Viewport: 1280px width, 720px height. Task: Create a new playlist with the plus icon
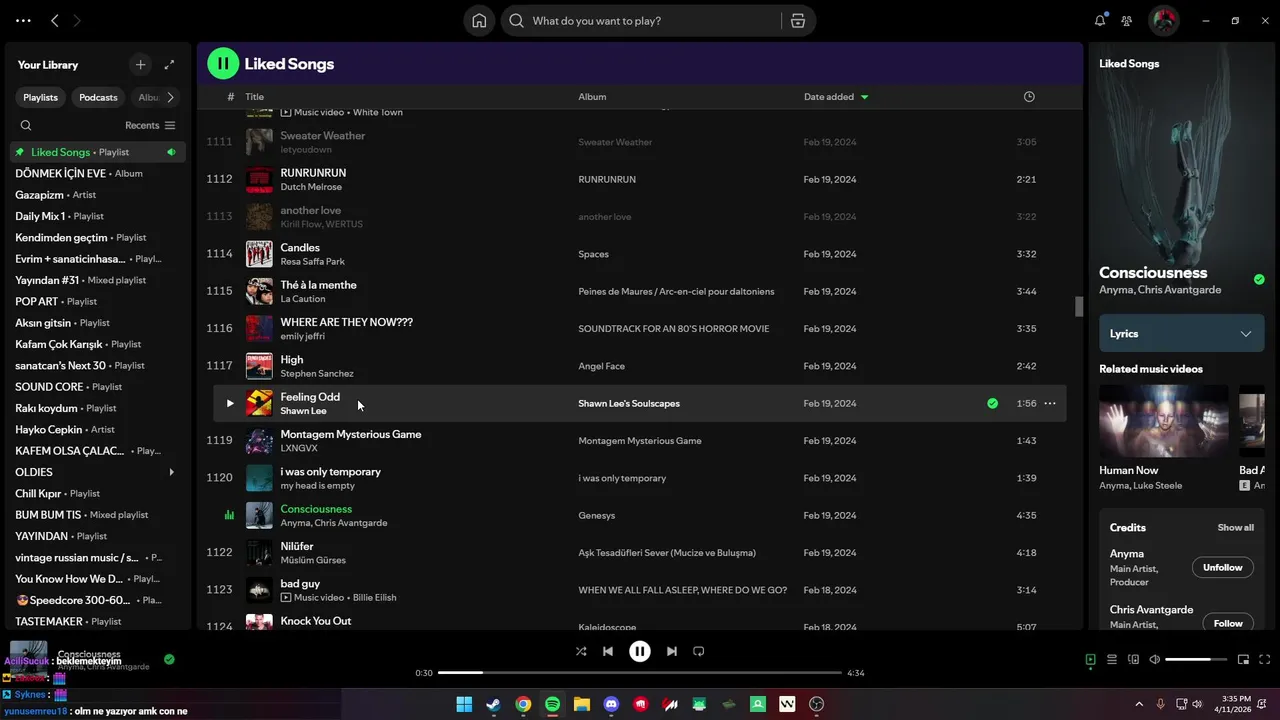pos(140,65)
